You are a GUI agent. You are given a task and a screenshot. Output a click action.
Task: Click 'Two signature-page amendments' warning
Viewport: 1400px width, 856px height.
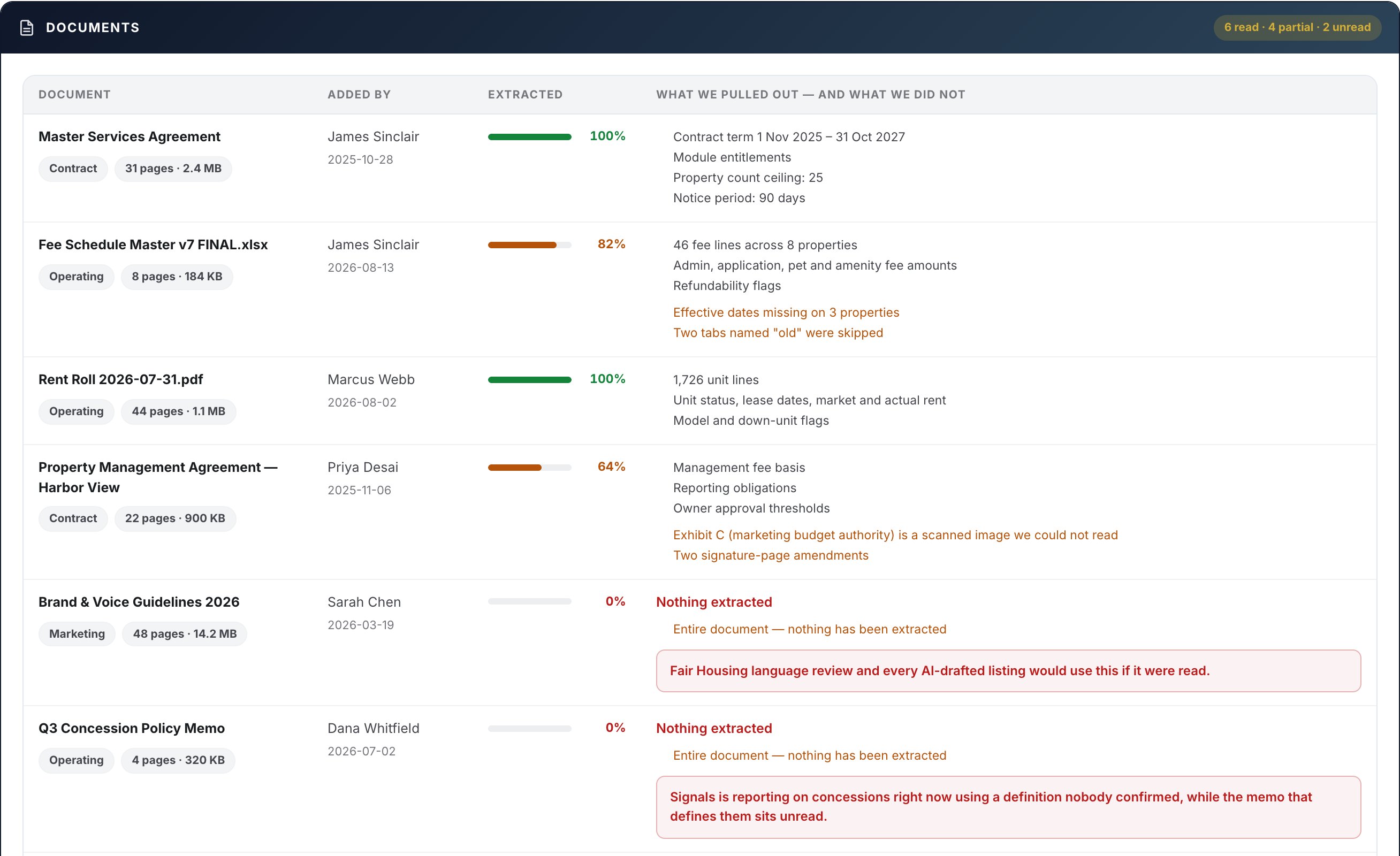tap(771, 555)
